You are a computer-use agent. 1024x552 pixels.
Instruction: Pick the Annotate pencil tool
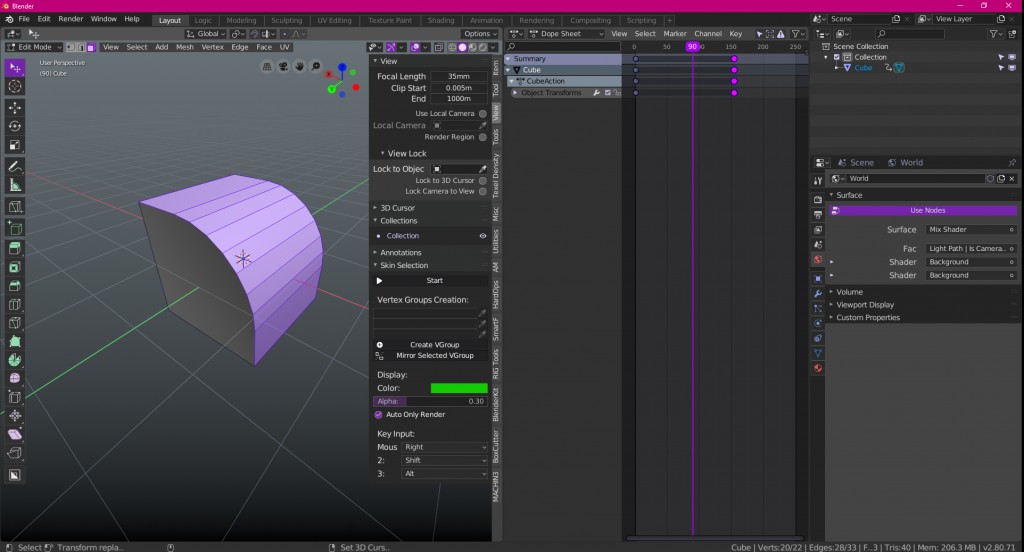(x=15, y=166)
